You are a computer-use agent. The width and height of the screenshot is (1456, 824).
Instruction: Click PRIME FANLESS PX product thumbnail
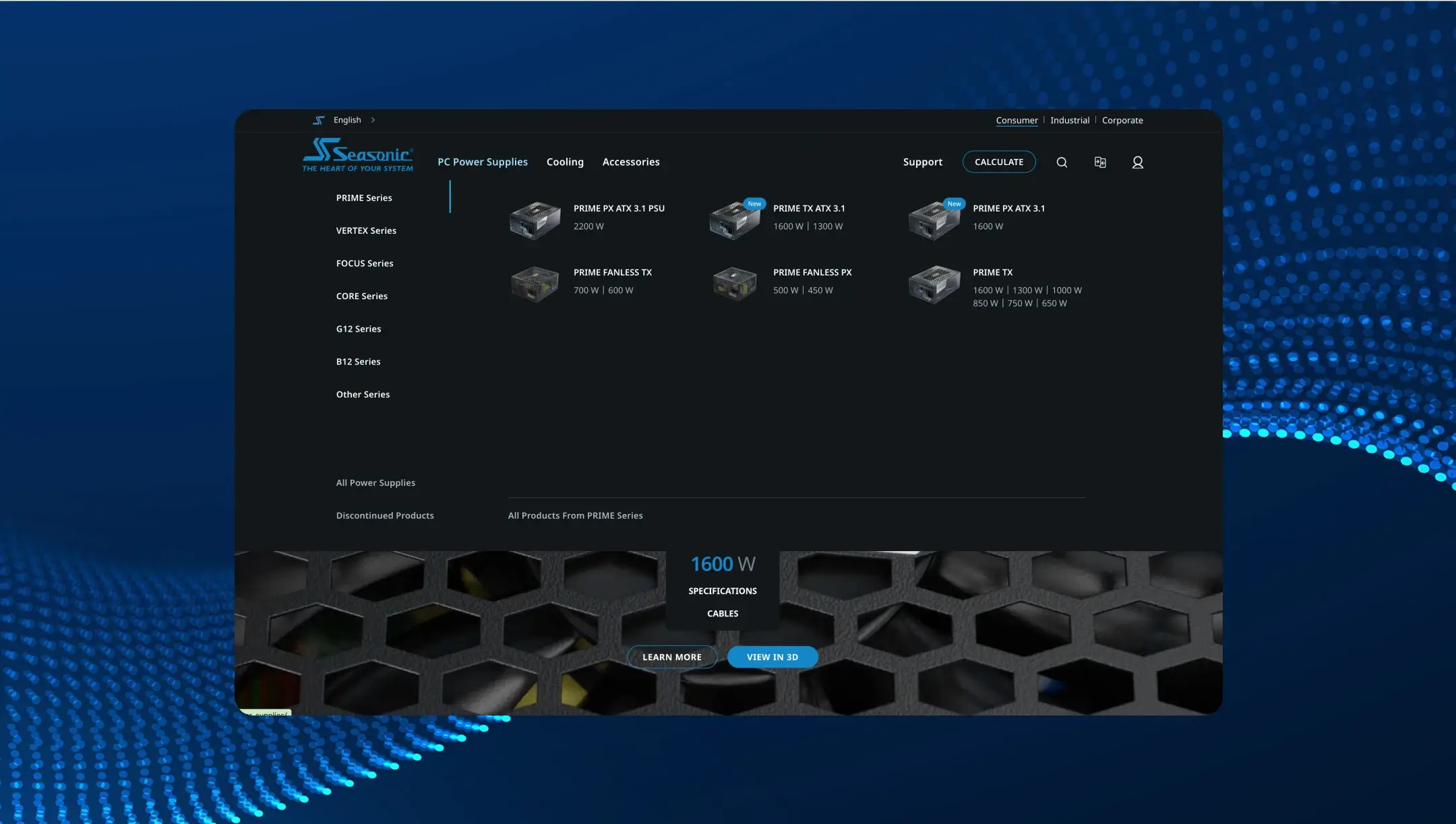click(735, 284)
